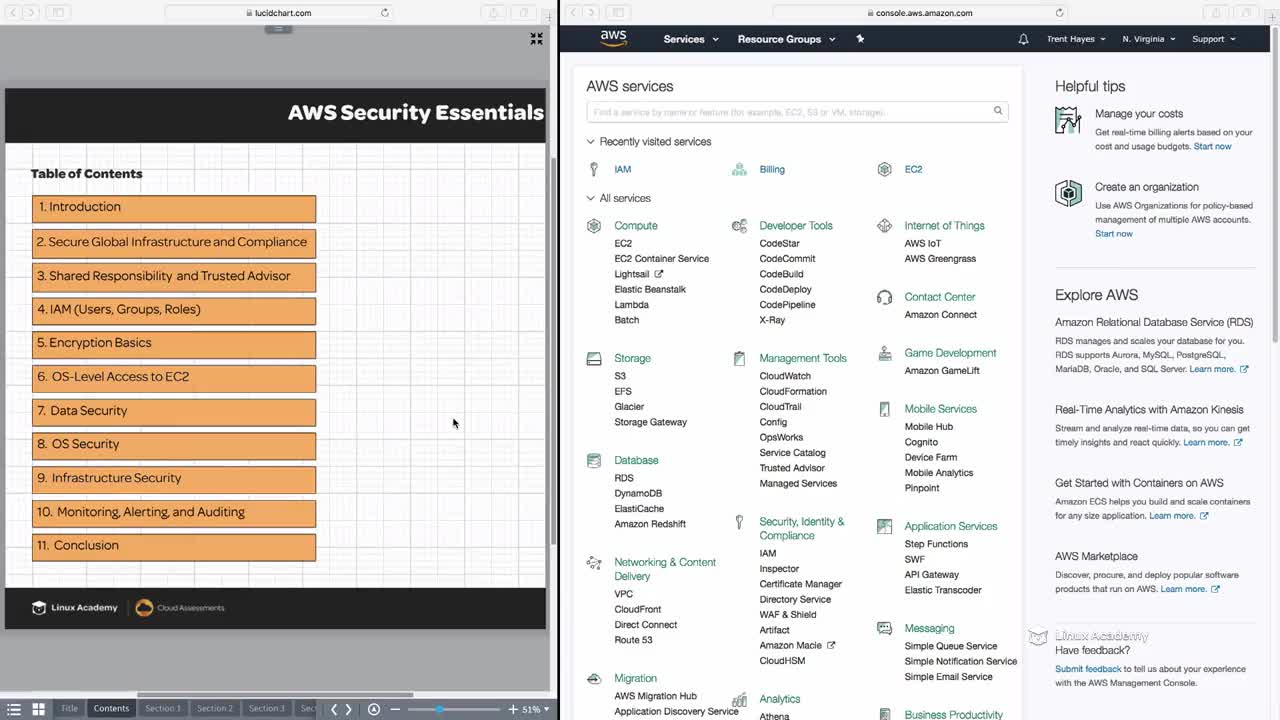Select the Contents page tab
Image resolution: width=1280 pixels, height=720 pixels.
tap(111, 709)
